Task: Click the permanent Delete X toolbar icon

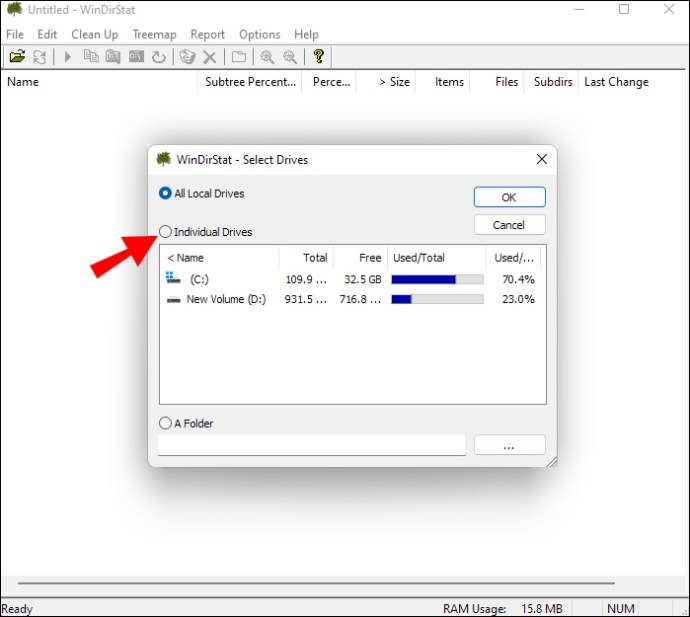Action: 209,57
